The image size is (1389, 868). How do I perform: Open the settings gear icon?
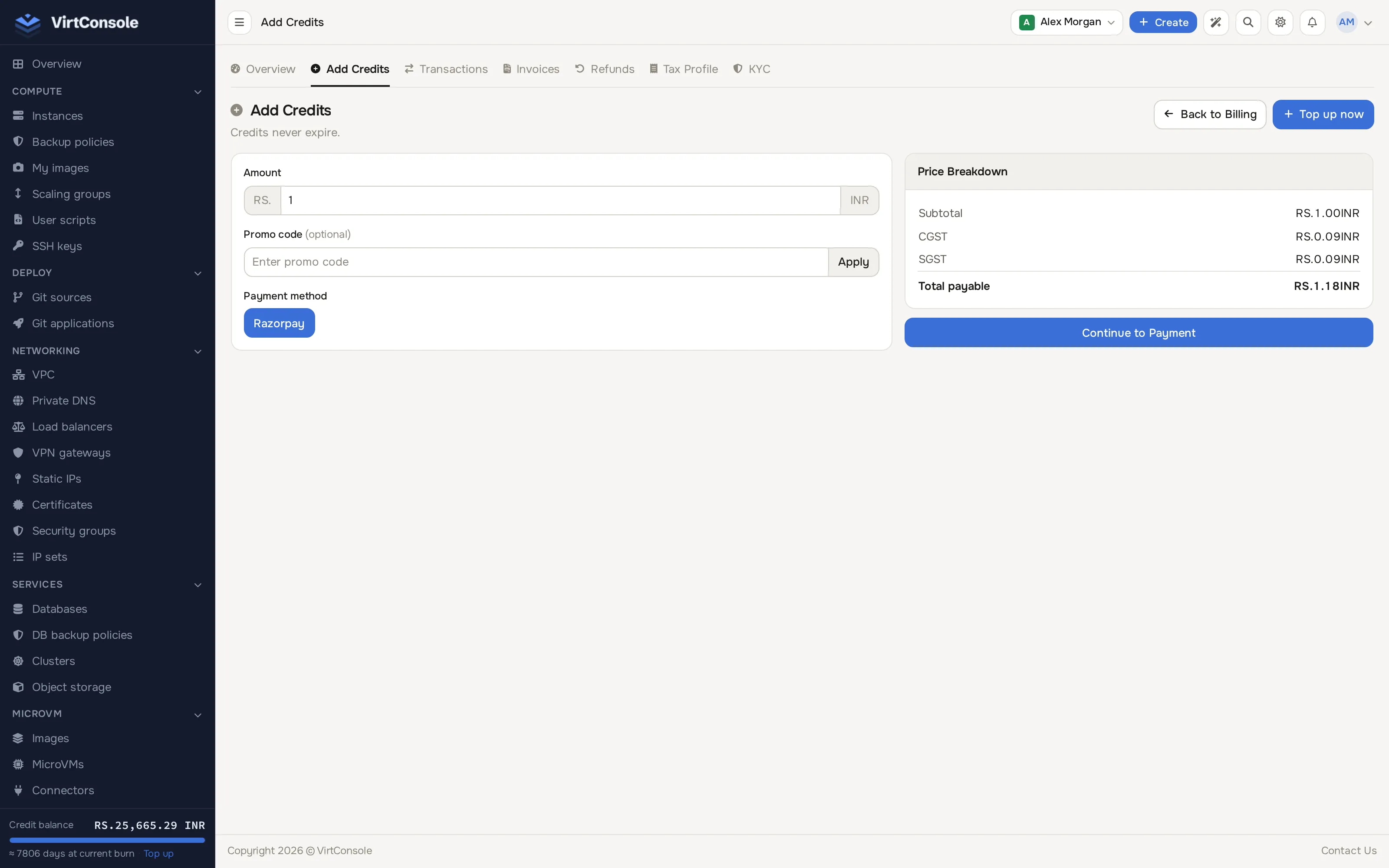(x=1280, y=23)
